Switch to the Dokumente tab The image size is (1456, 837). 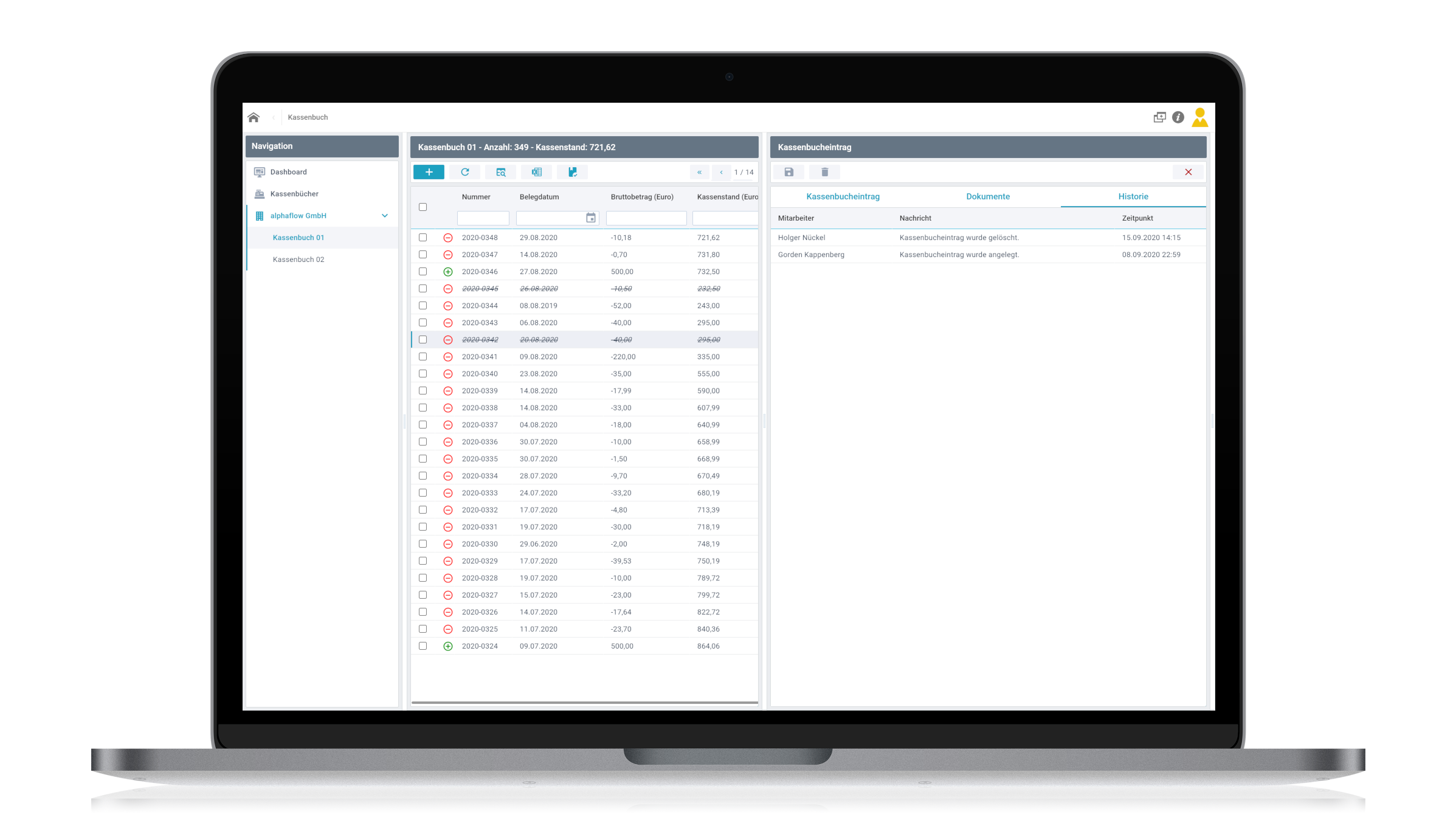click(x=988, y=196)
